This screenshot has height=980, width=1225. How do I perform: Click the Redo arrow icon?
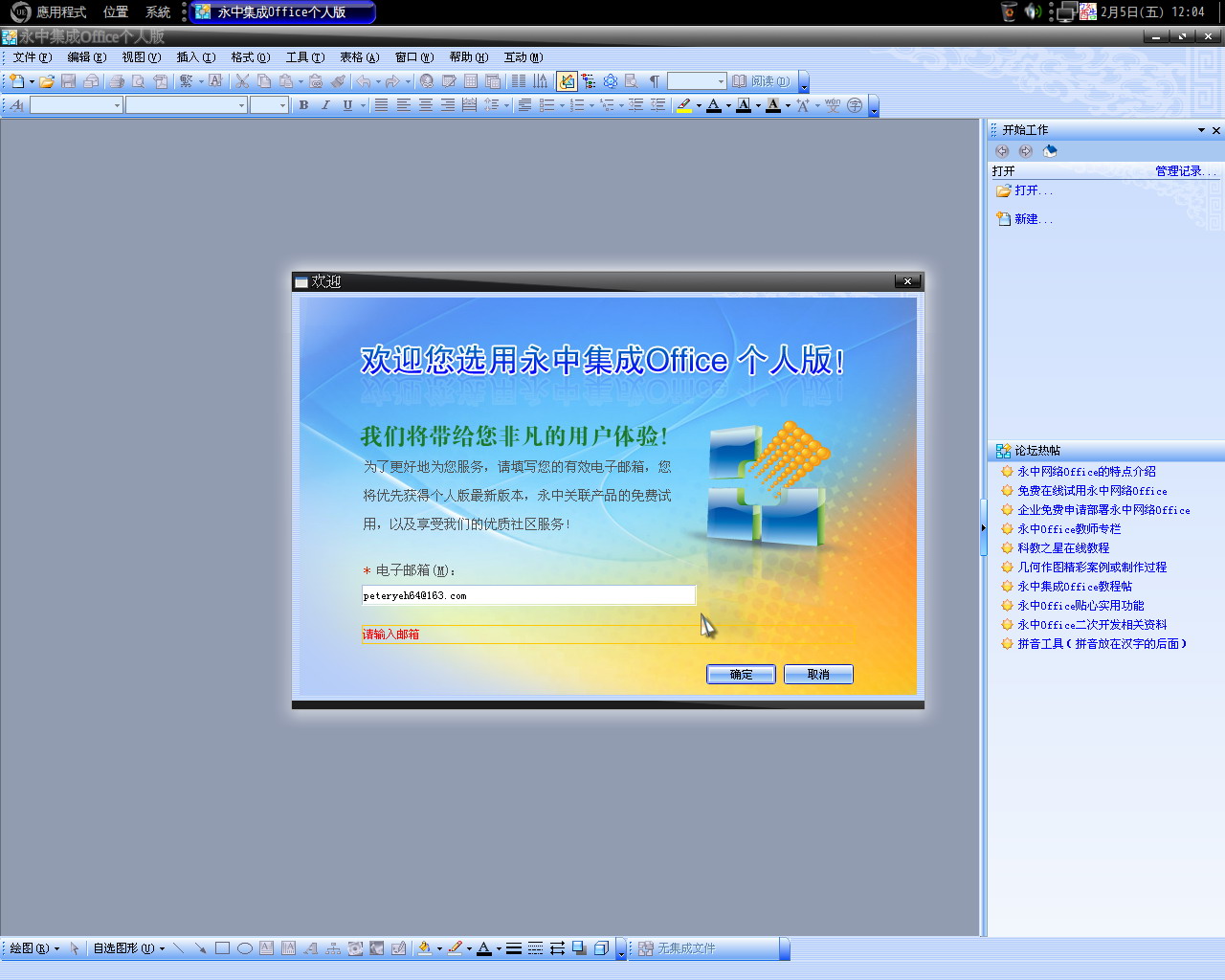tap(392, 81)
